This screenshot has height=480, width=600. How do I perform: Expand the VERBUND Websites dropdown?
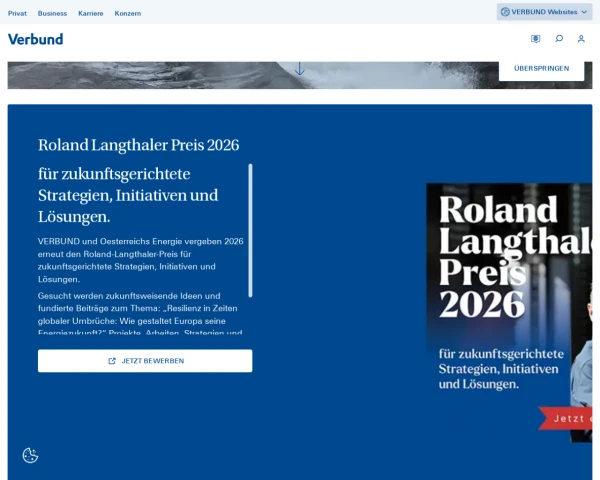[544, 12]
